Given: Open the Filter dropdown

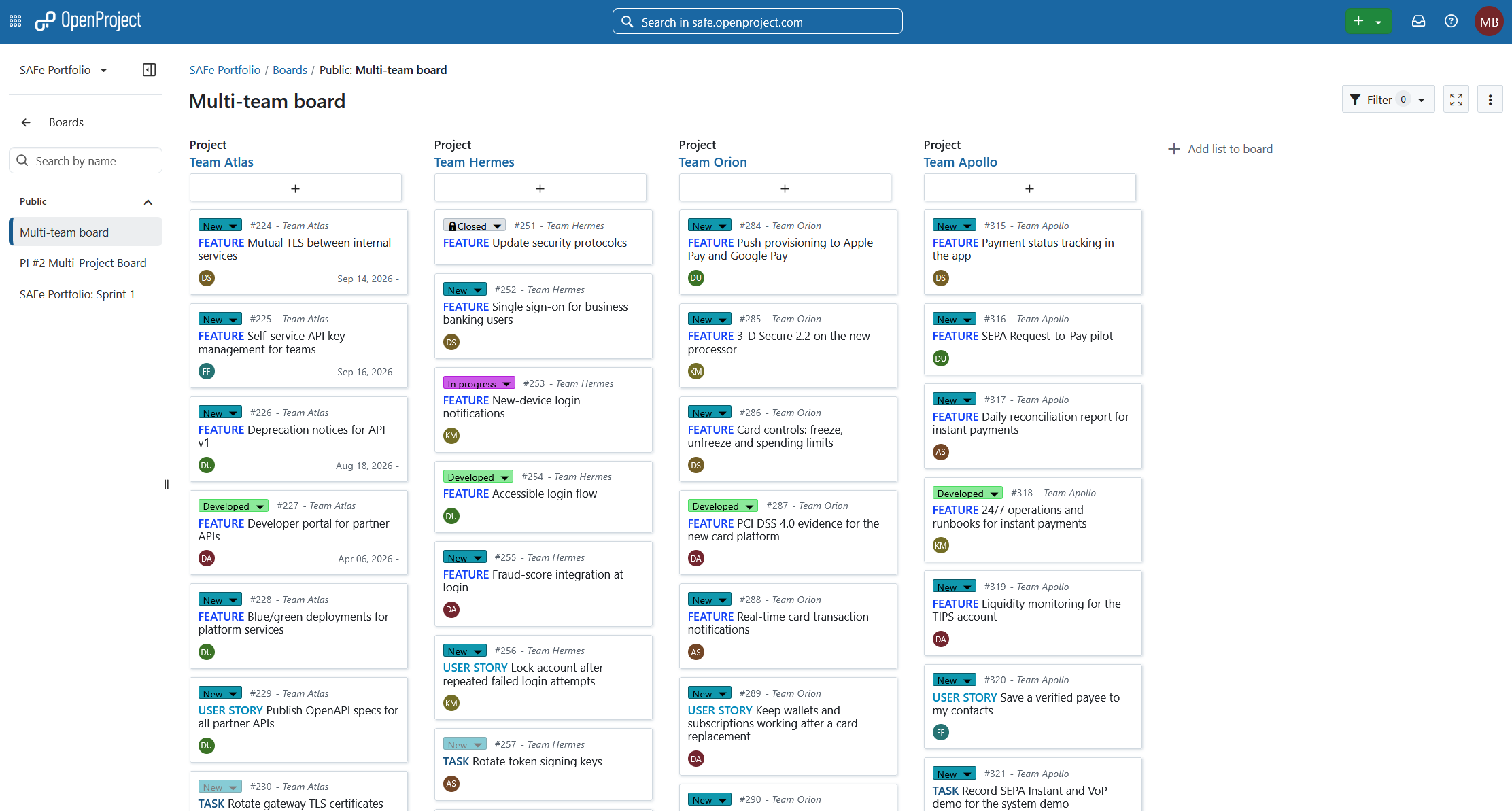Looking at the screenshot, I should coord(1388,99).
